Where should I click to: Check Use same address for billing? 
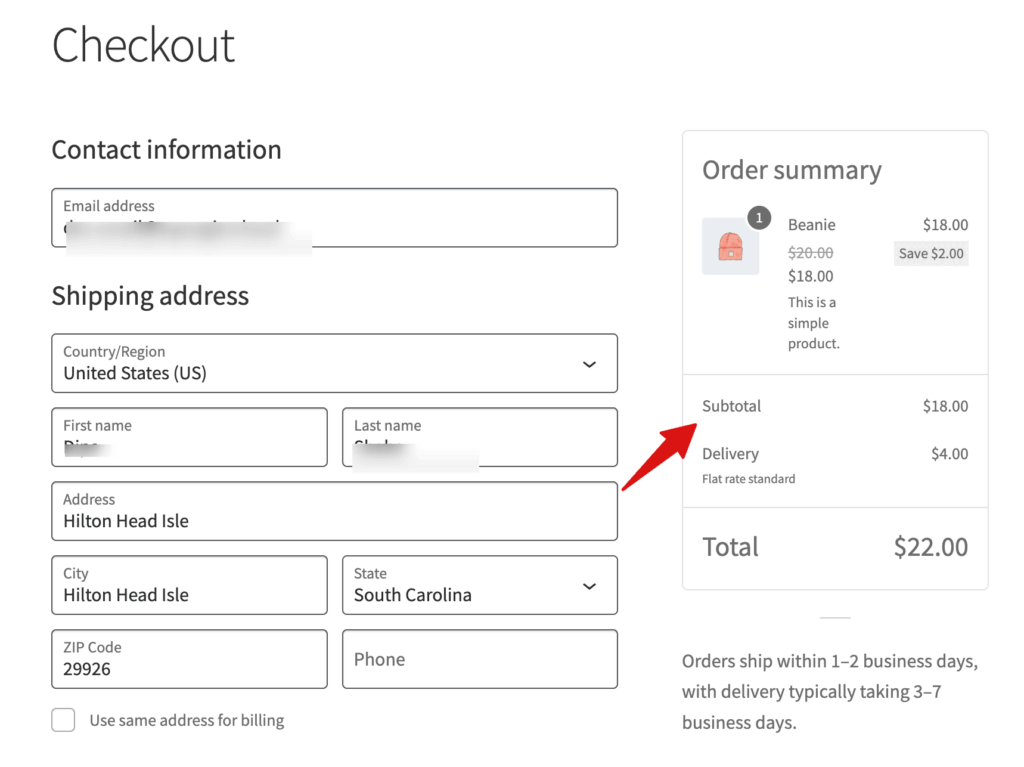pos(63,720)
